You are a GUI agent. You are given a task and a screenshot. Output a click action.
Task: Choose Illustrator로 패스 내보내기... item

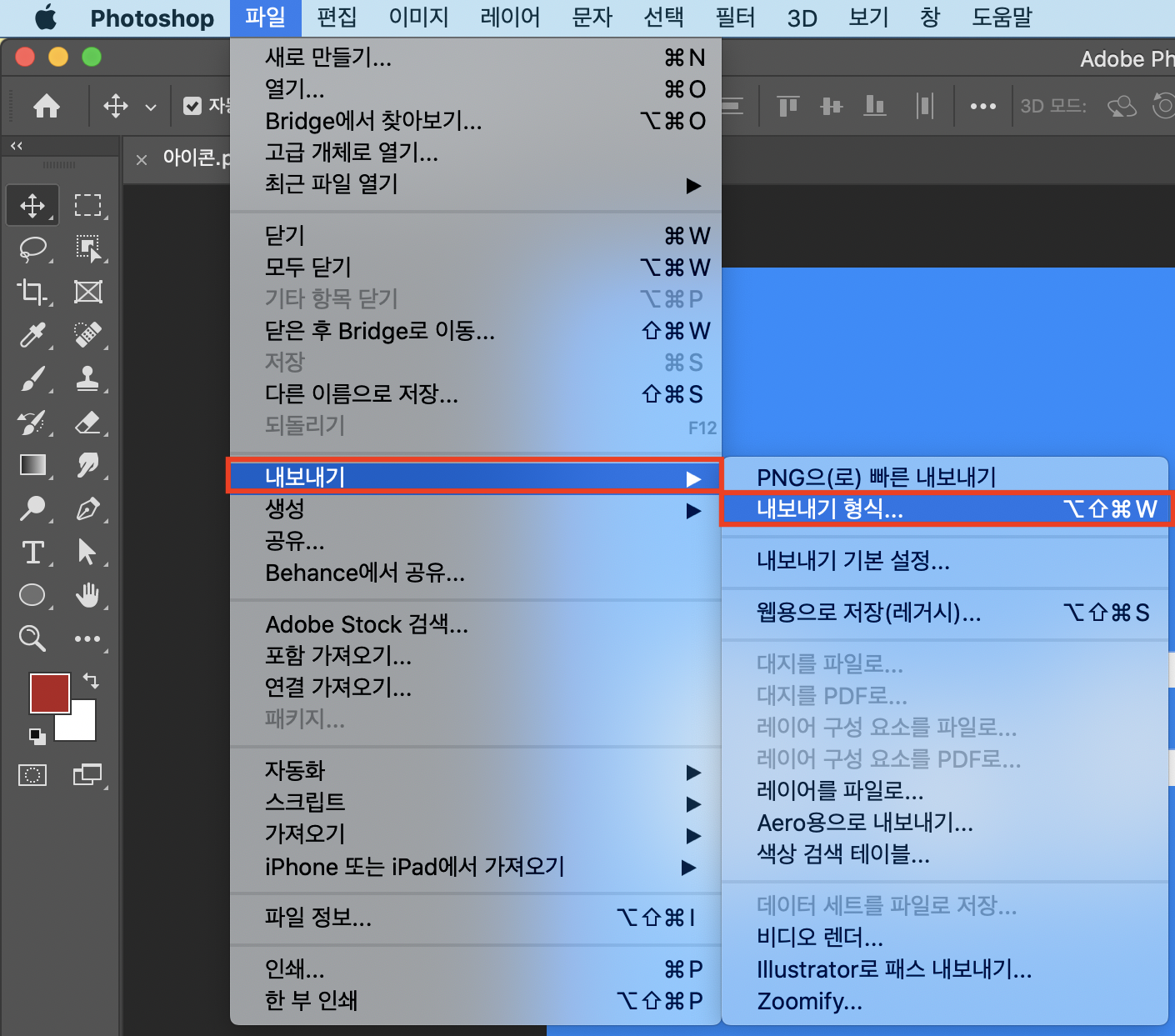click(945, 969)
